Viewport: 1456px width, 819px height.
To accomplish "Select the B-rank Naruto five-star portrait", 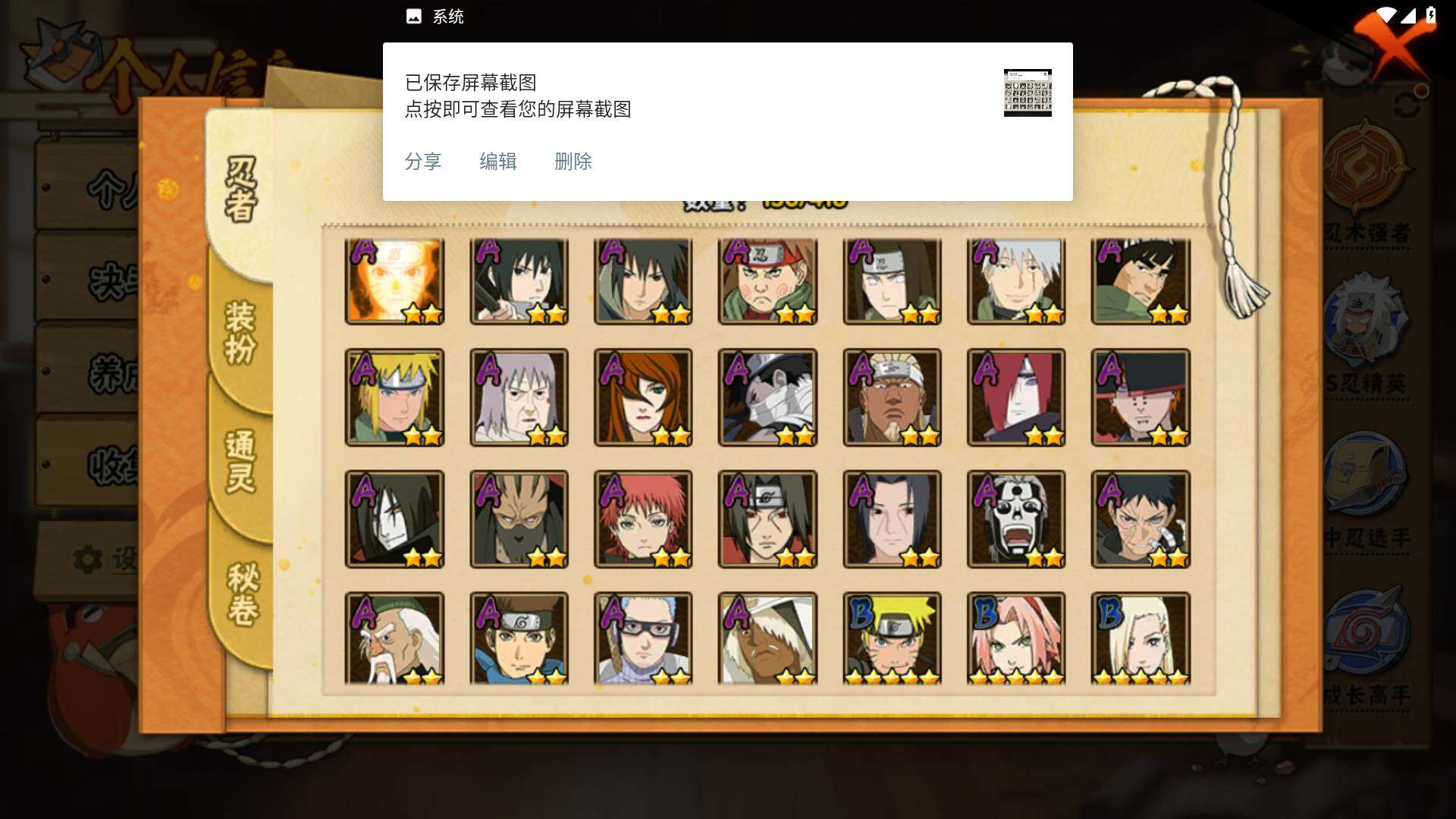I will [892, 639].
